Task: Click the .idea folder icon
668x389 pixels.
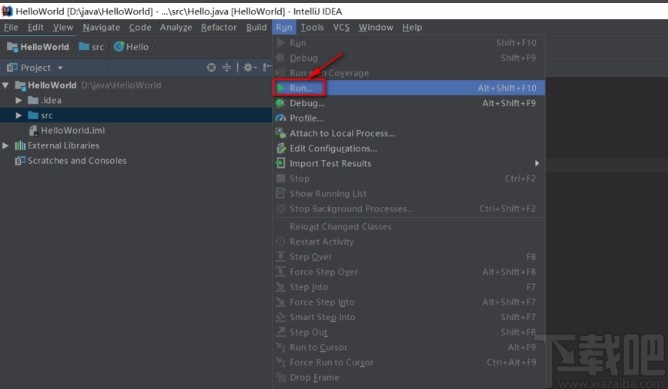Action: (x=33, y=101)
